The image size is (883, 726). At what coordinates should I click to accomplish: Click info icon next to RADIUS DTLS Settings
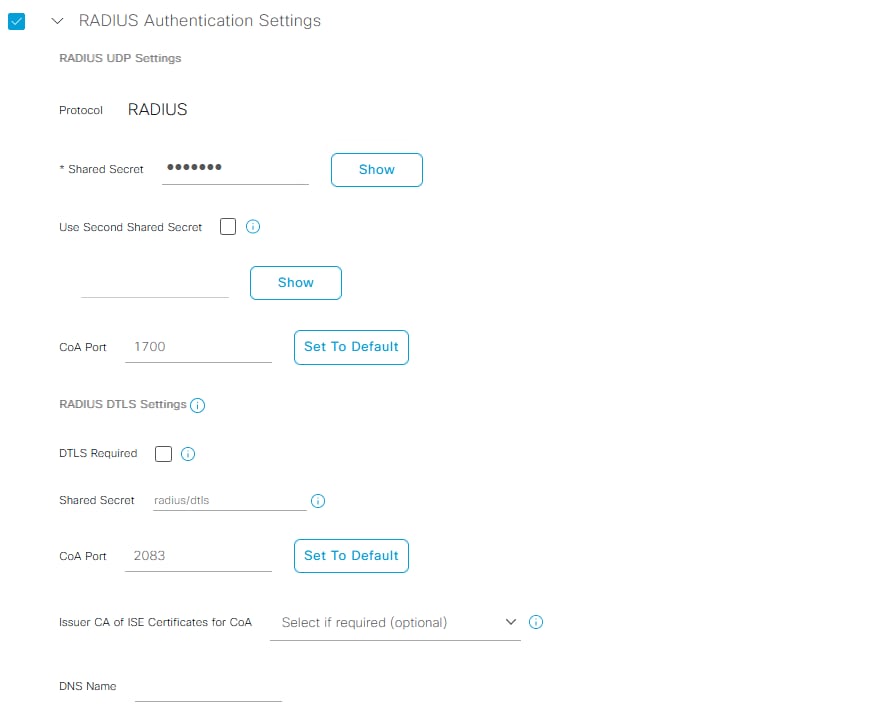(x=198, y=405)
